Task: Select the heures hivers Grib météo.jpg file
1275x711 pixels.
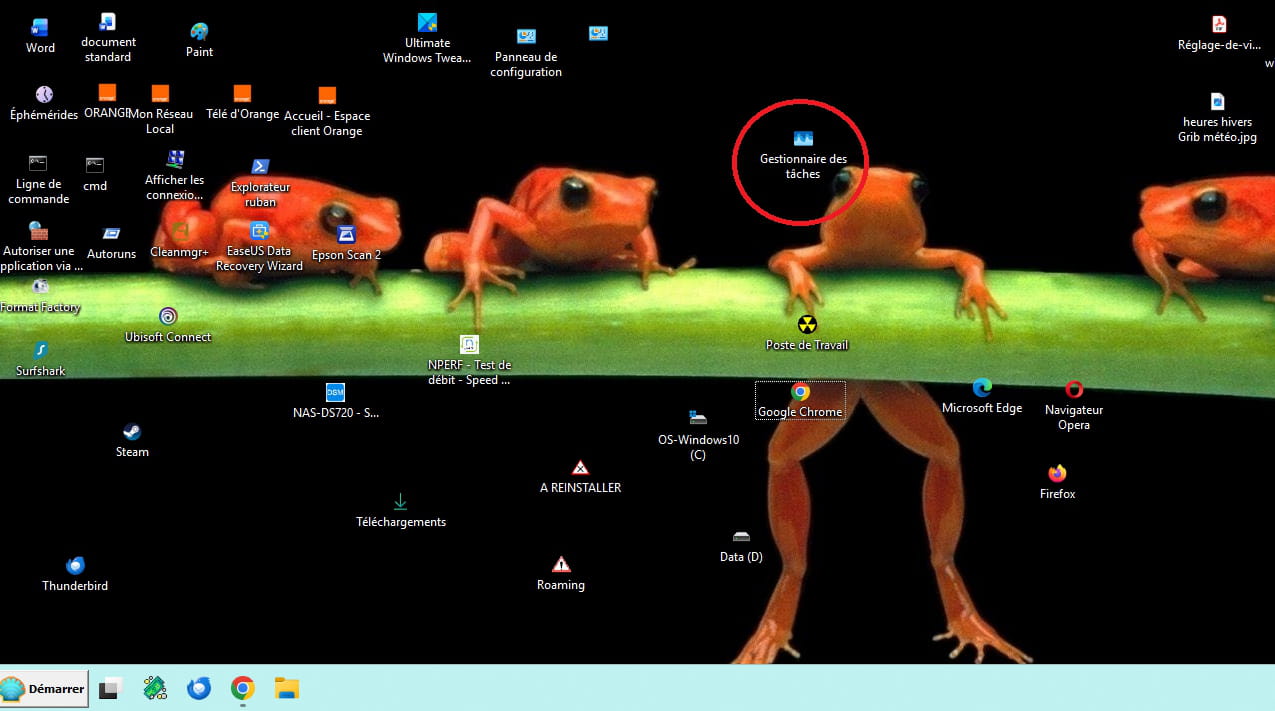Action: [1217, 102]
